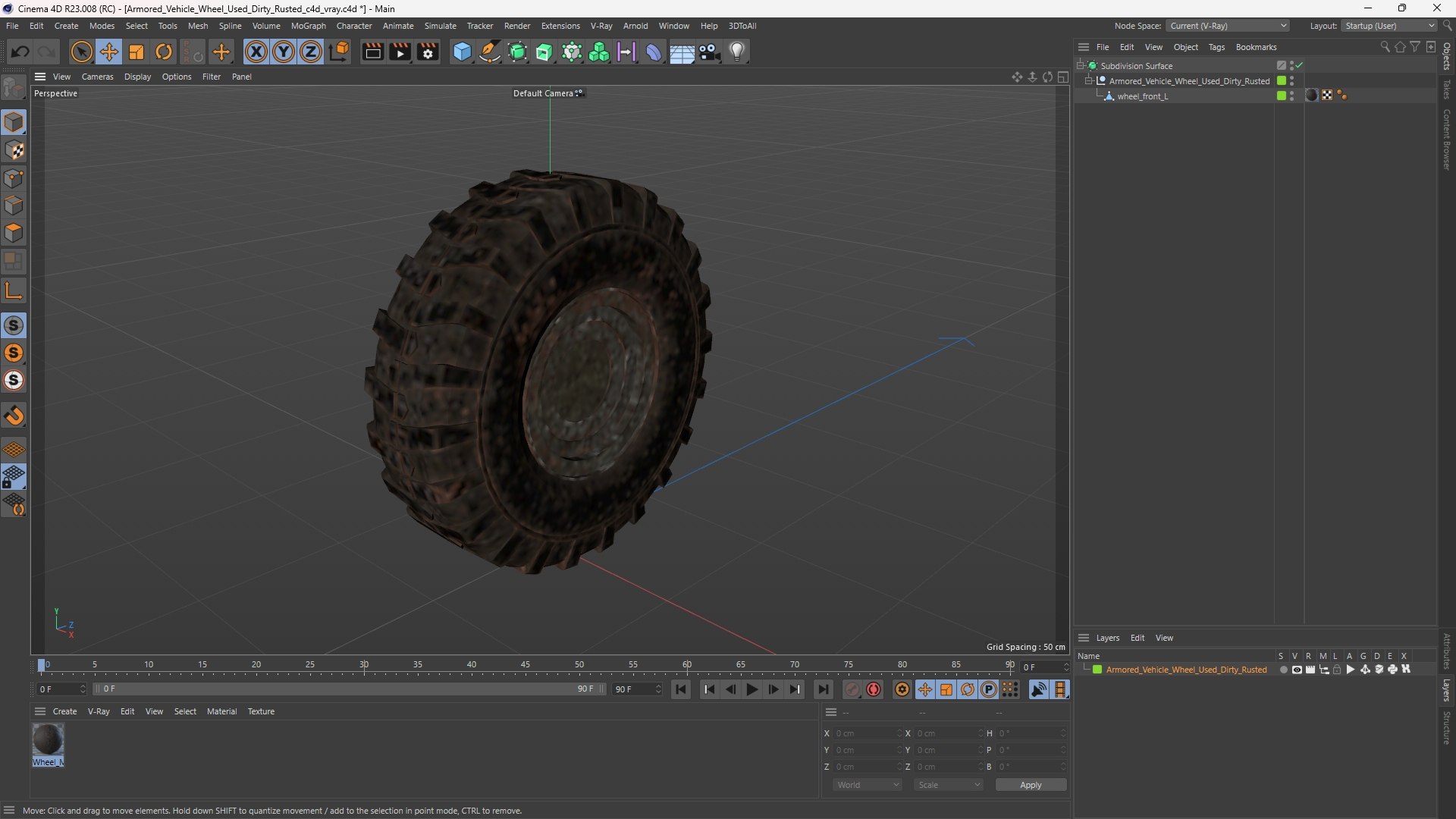Click frame 45 on the timeline
Image resolution: width=1456 pixels, height=819 pixels.
(526, 665)
